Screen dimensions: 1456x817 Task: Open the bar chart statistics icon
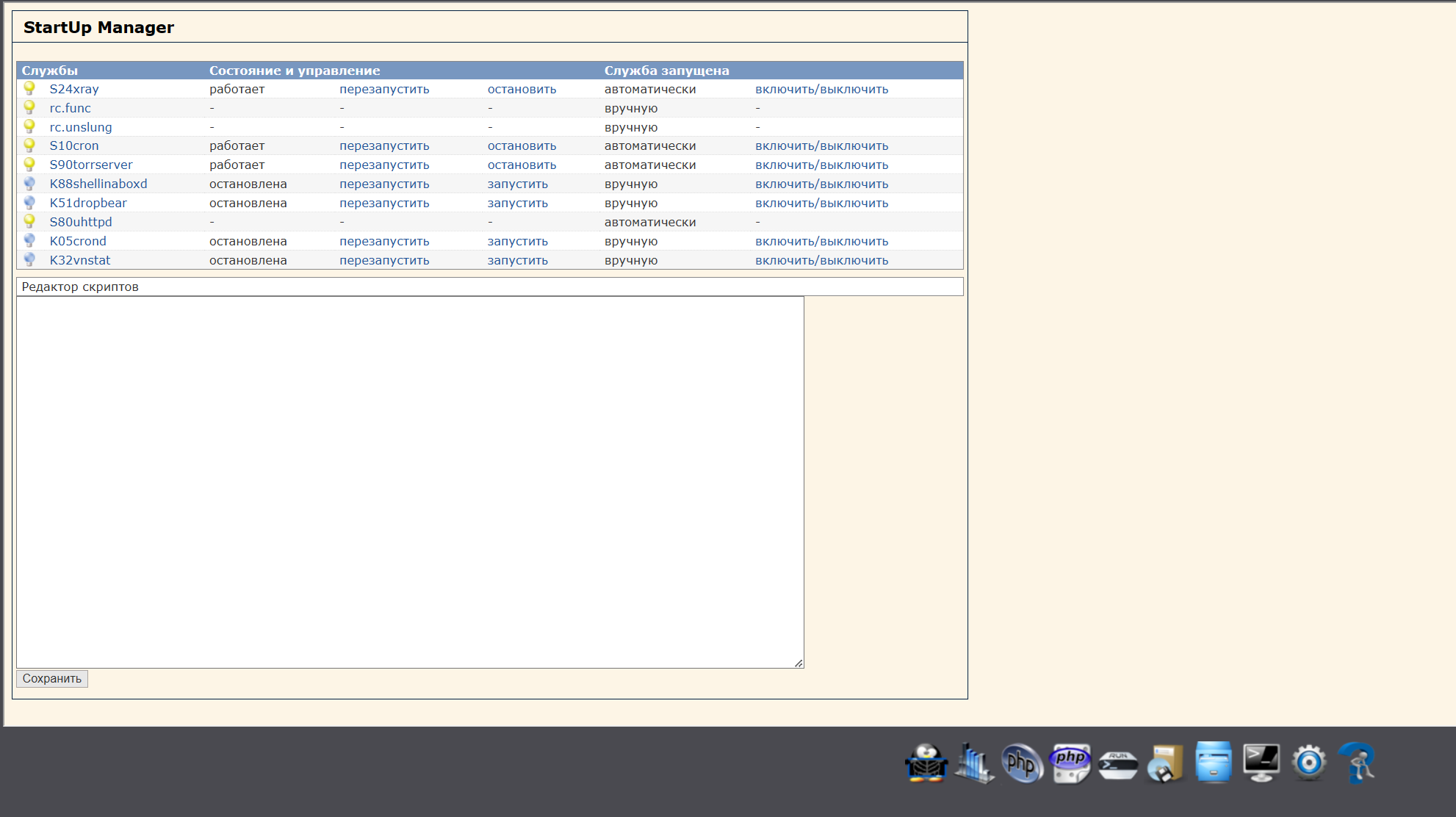(x=973, y=763)
